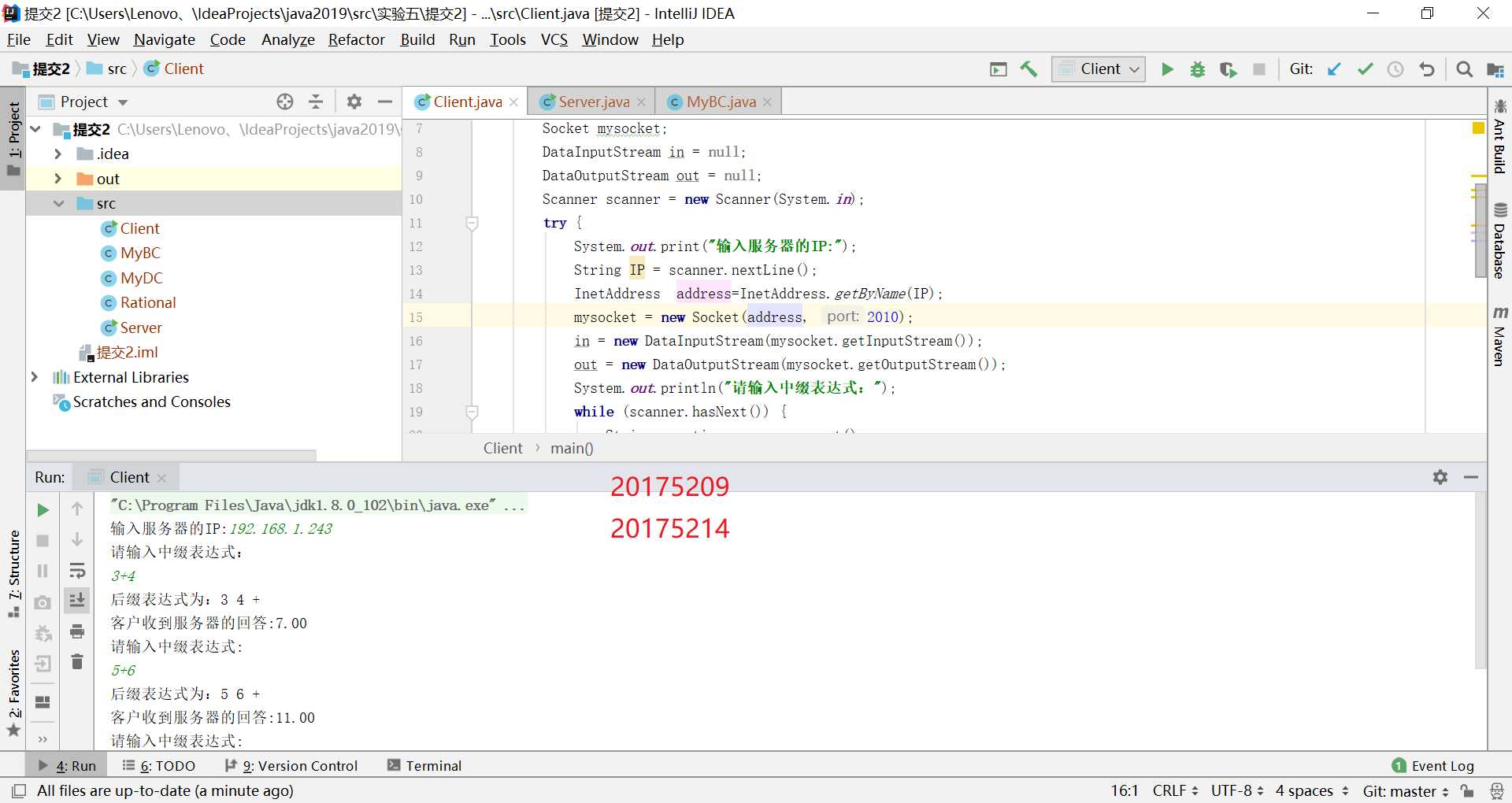
Task: Select the Rational class in tree
Action: click(147, 302)
